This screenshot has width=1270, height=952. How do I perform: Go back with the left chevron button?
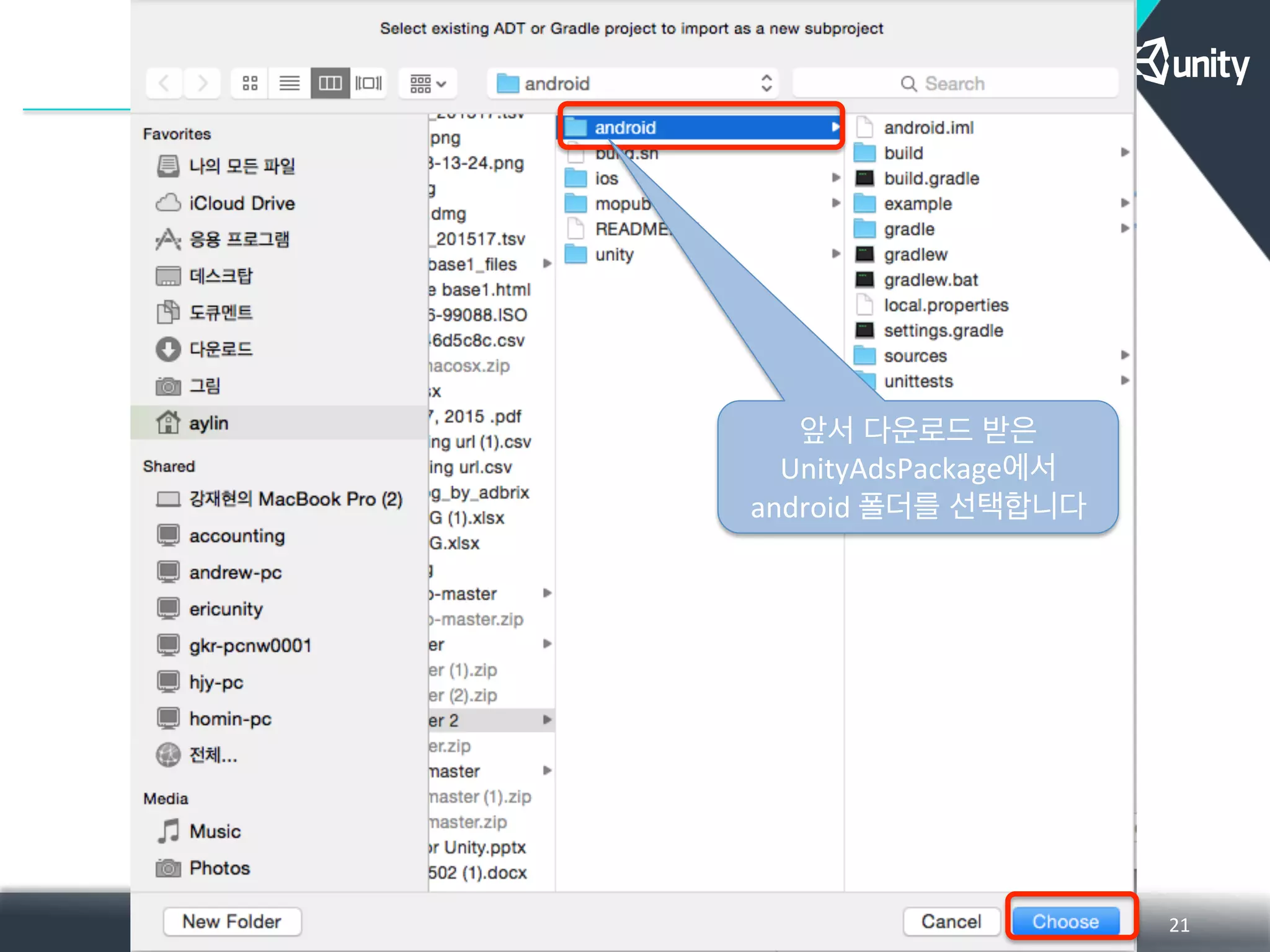coord(164,83)
